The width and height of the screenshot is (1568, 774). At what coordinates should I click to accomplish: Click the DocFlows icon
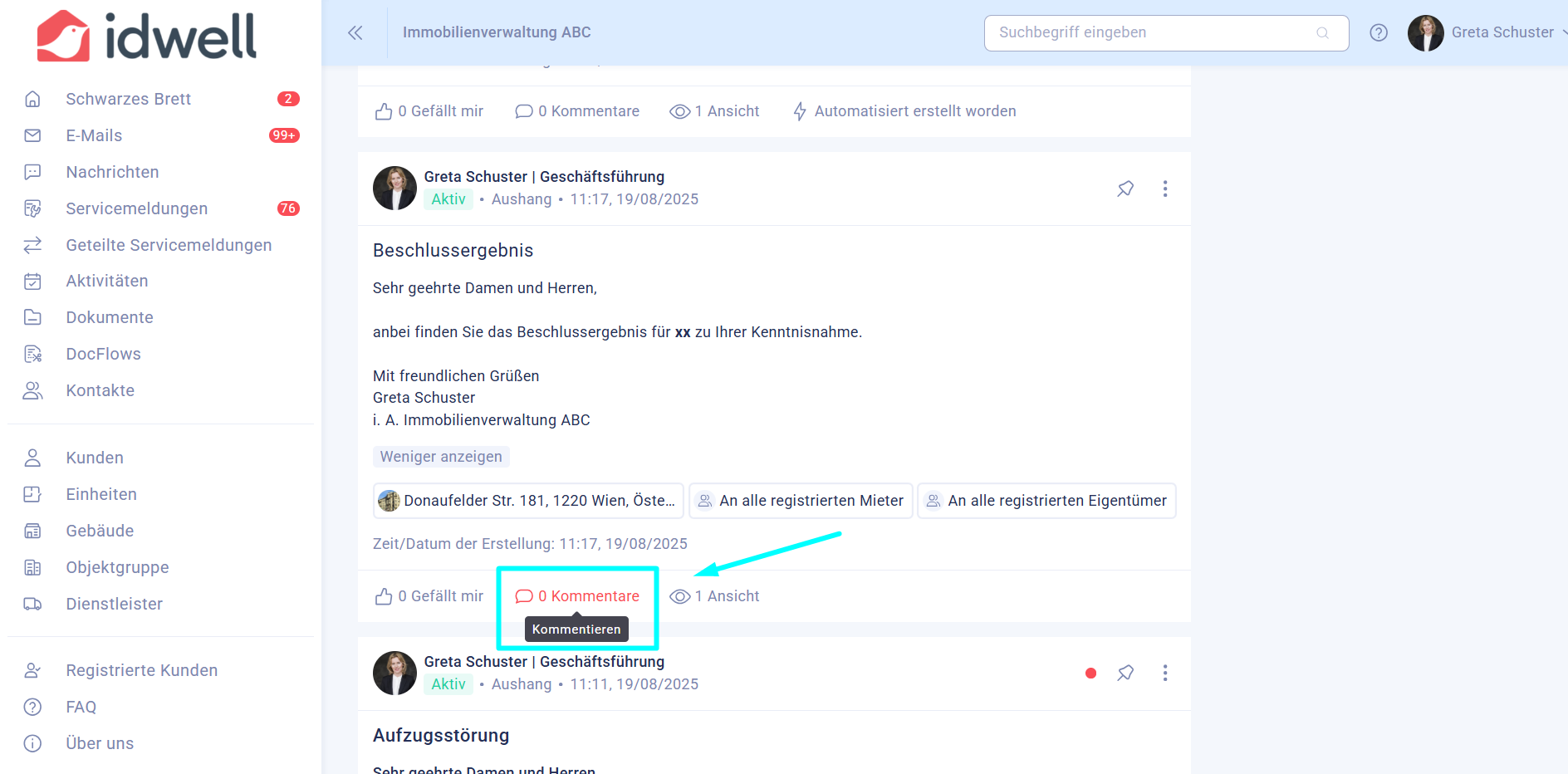pos(32,354)
